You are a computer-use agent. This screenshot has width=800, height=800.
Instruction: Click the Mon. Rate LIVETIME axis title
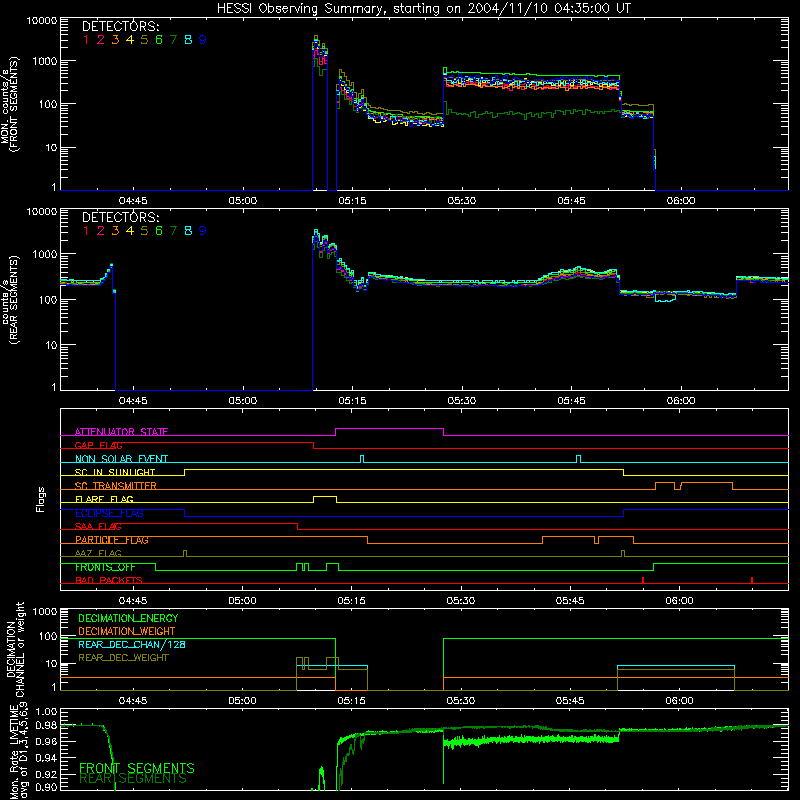(19, 753)
